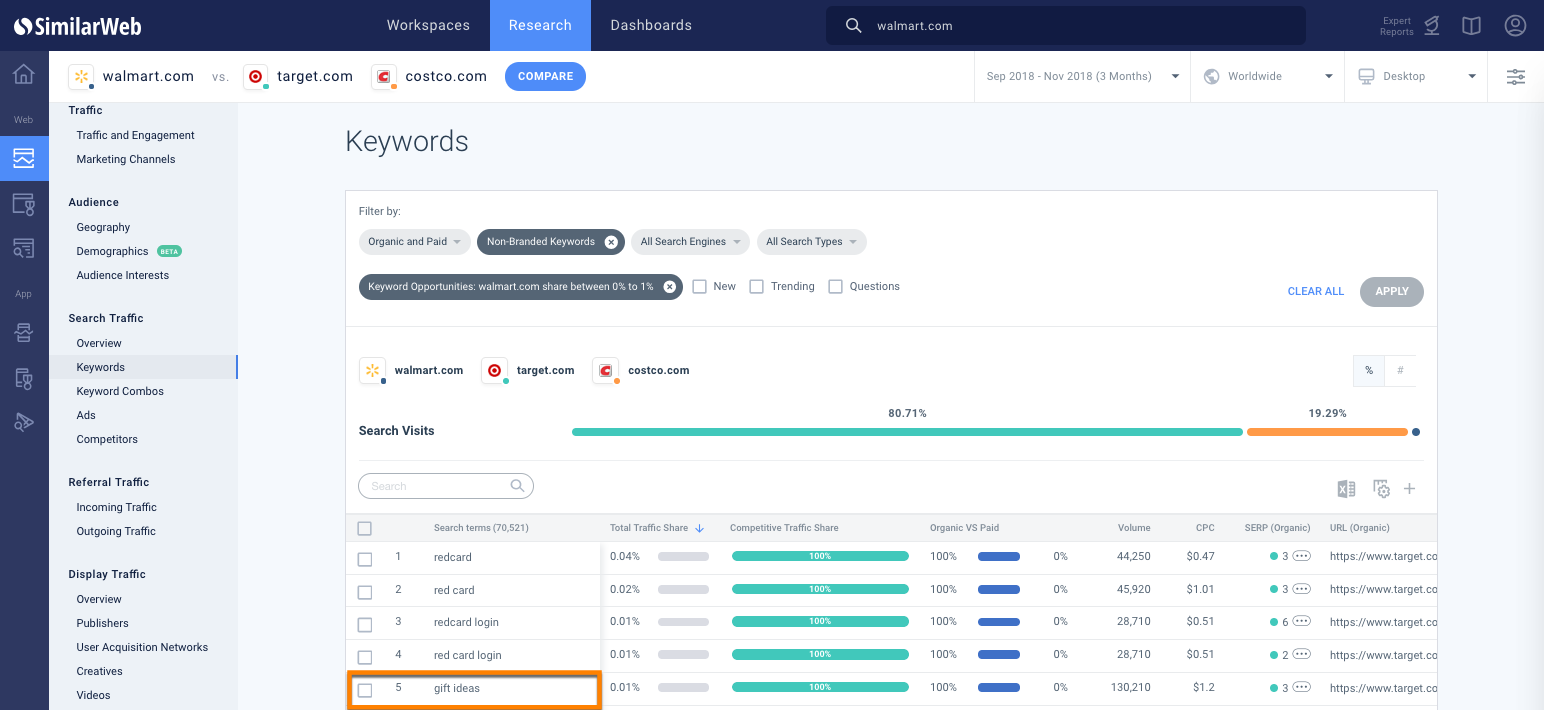1544x710 pixels.
Task: Open the Research tab
Action: tap(540, 25)
